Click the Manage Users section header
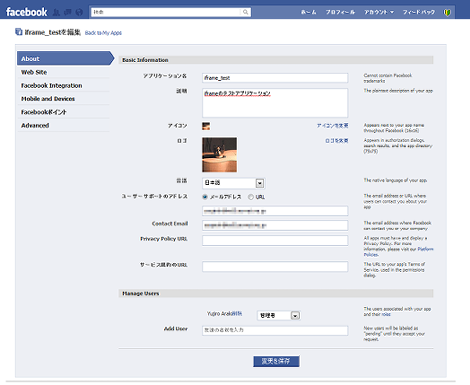This screenshot has width=470, height=385. click(276, 293)
